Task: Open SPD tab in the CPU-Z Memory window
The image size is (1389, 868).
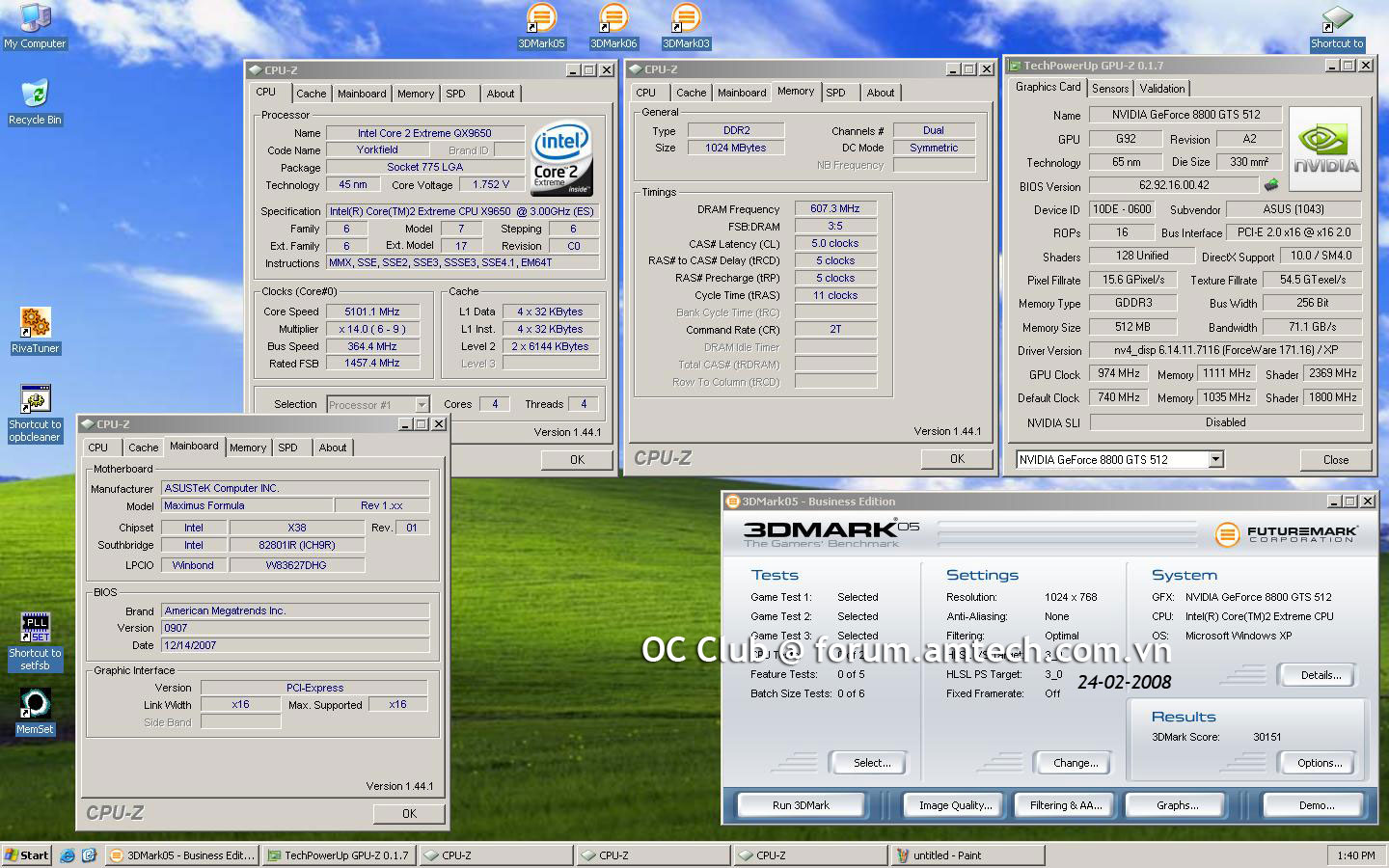Action: point(835,93)
